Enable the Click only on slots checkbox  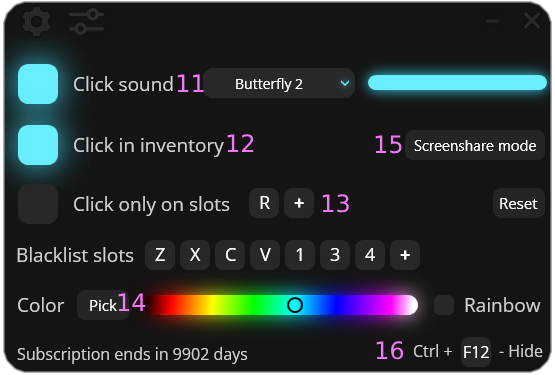[38, 204]
